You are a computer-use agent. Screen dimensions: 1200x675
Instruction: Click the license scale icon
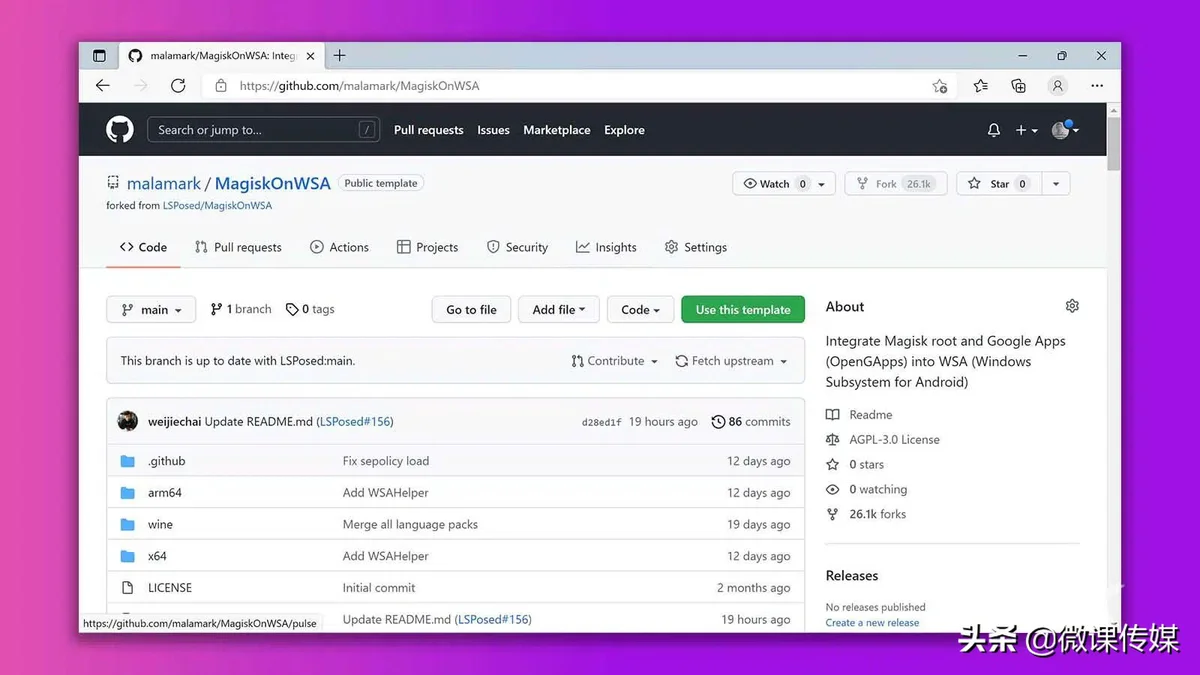coord(833,440)
